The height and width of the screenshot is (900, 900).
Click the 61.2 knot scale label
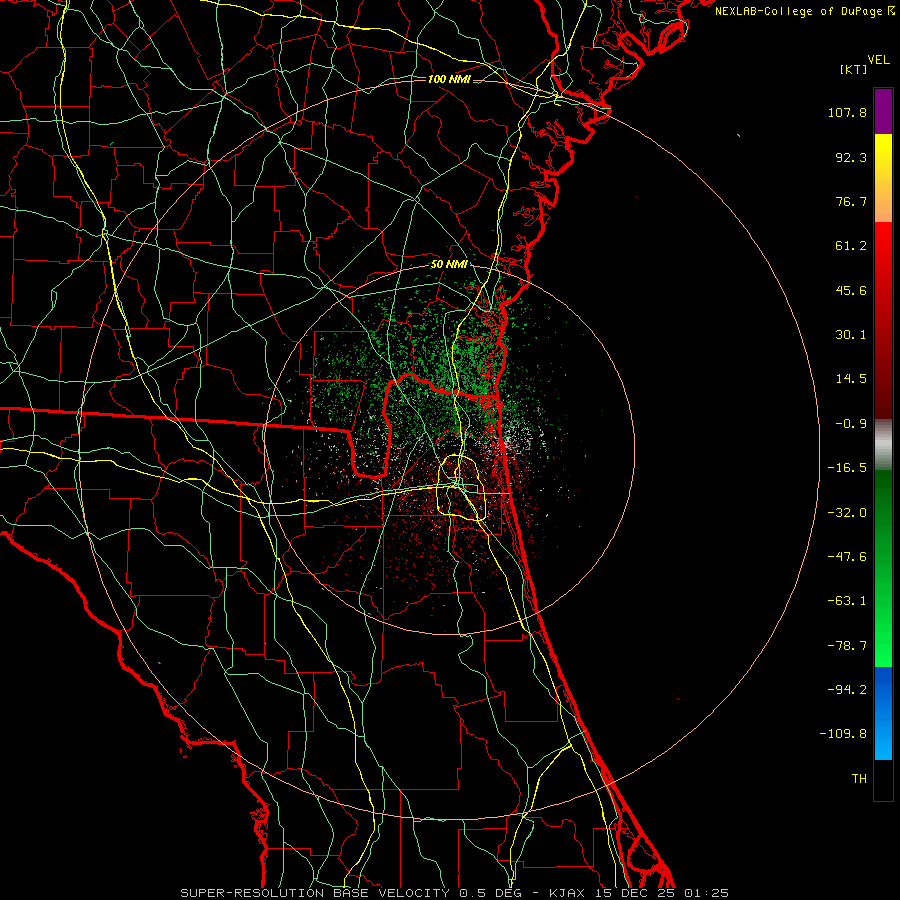851,246
